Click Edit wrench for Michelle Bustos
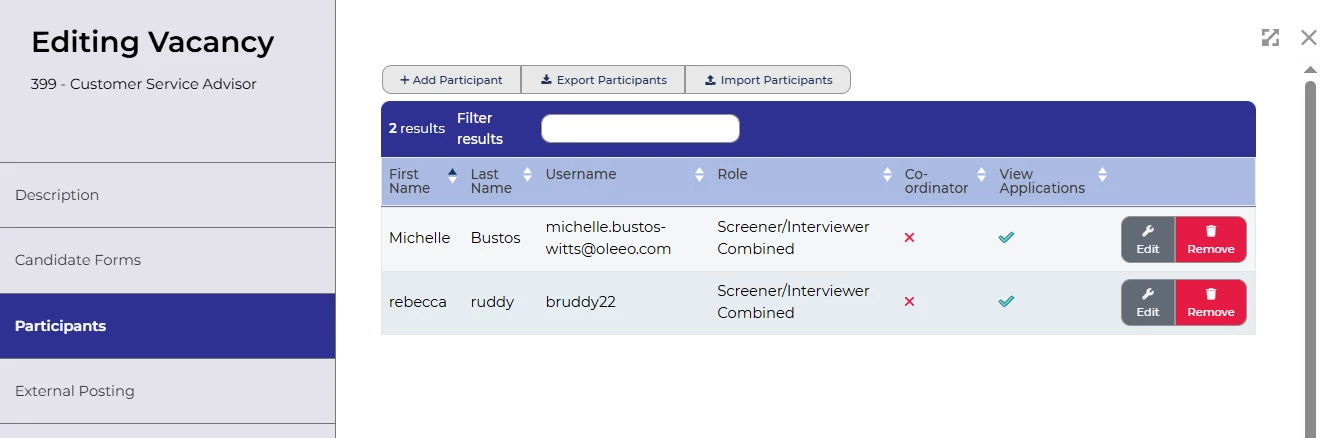The height and width of the screenshot is (438, 1325). [x=1148, y=240]
